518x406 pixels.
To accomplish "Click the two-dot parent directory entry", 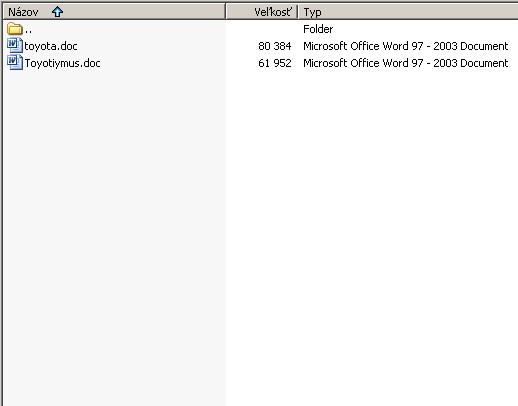I will (28, 32).
